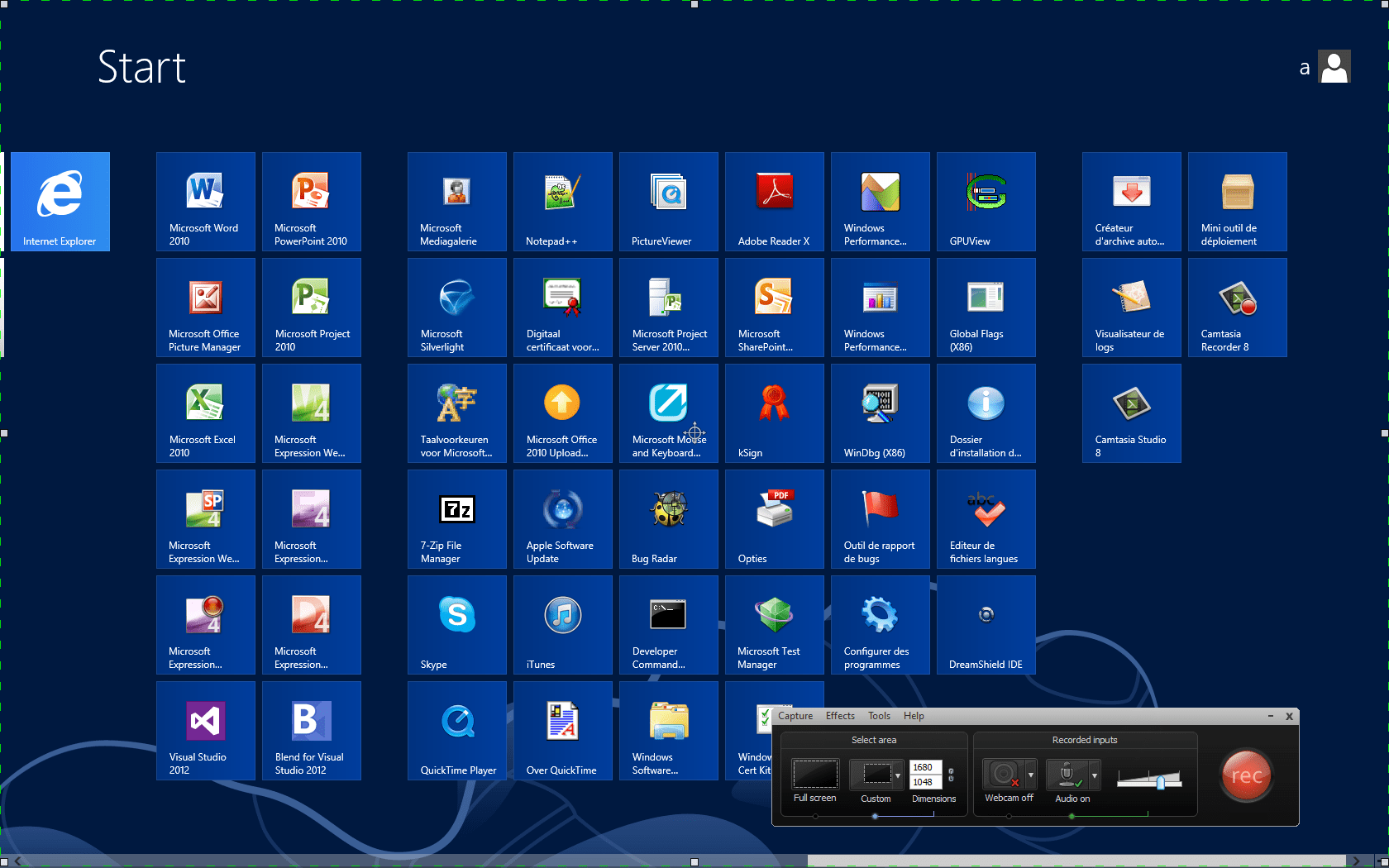
Task: Minimize the Camtasia Recorder window
Action: point(1271,716)
